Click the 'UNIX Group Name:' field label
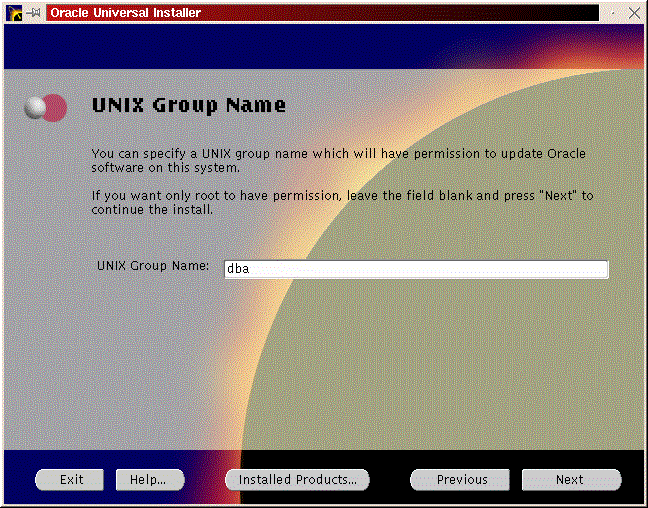 [x=153, y=267]
